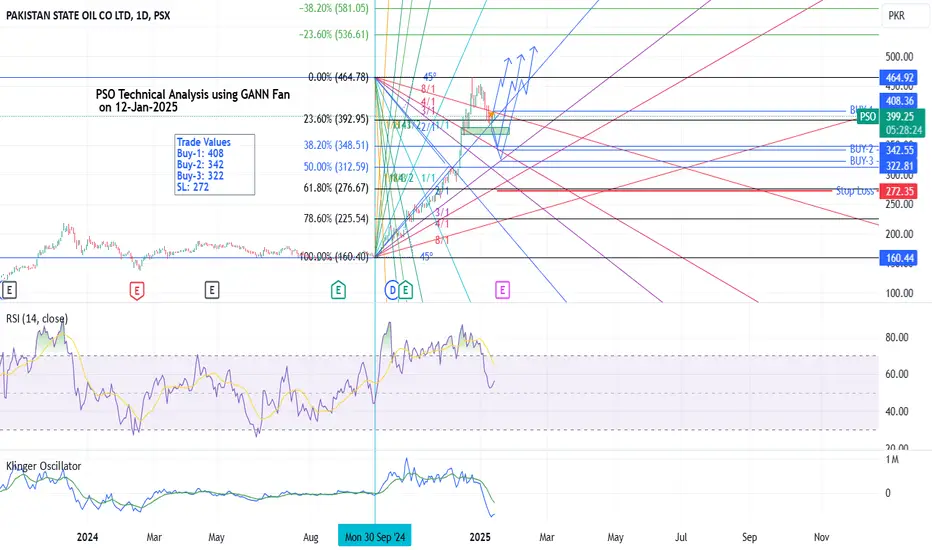Click the Stop Loss line label

855,191
